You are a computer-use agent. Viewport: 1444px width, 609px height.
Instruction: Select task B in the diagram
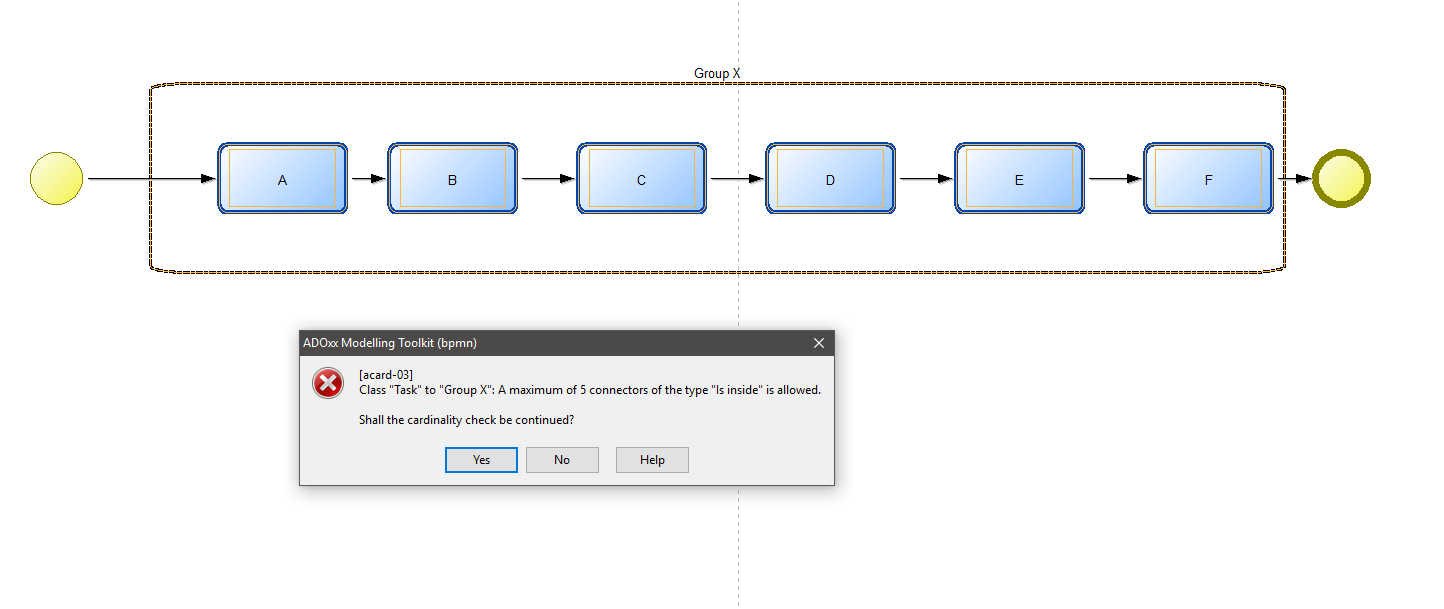[452, 179]
